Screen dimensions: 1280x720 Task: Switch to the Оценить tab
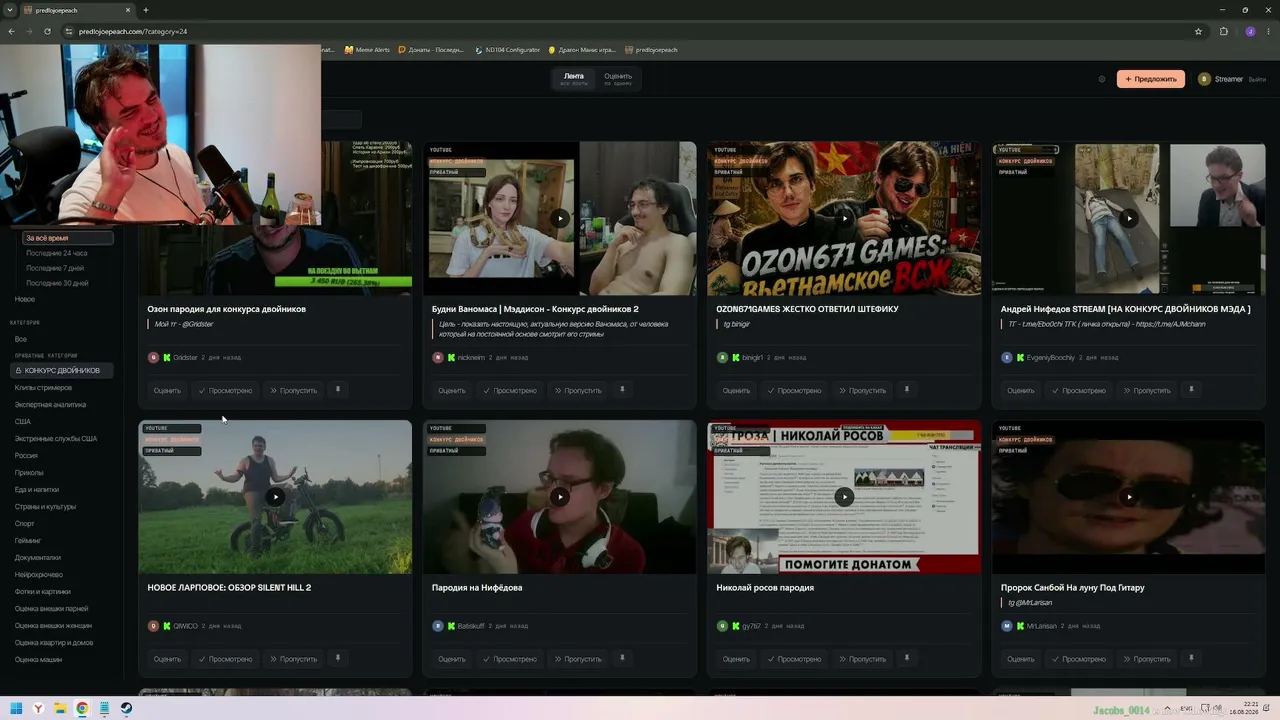point(618,79)
